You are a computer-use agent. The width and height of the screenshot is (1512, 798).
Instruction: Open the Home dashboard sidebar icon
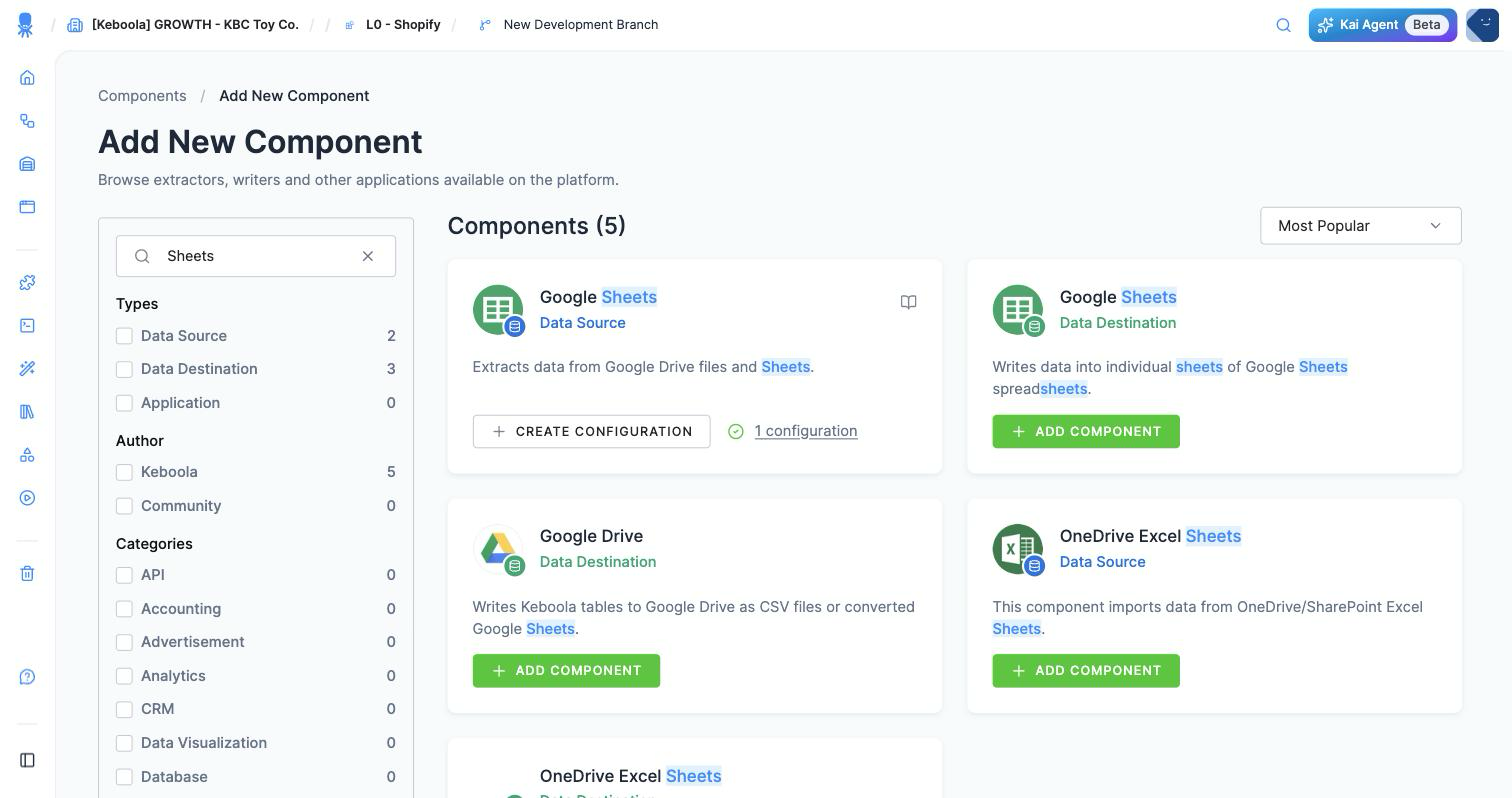[x=27, y=77]
